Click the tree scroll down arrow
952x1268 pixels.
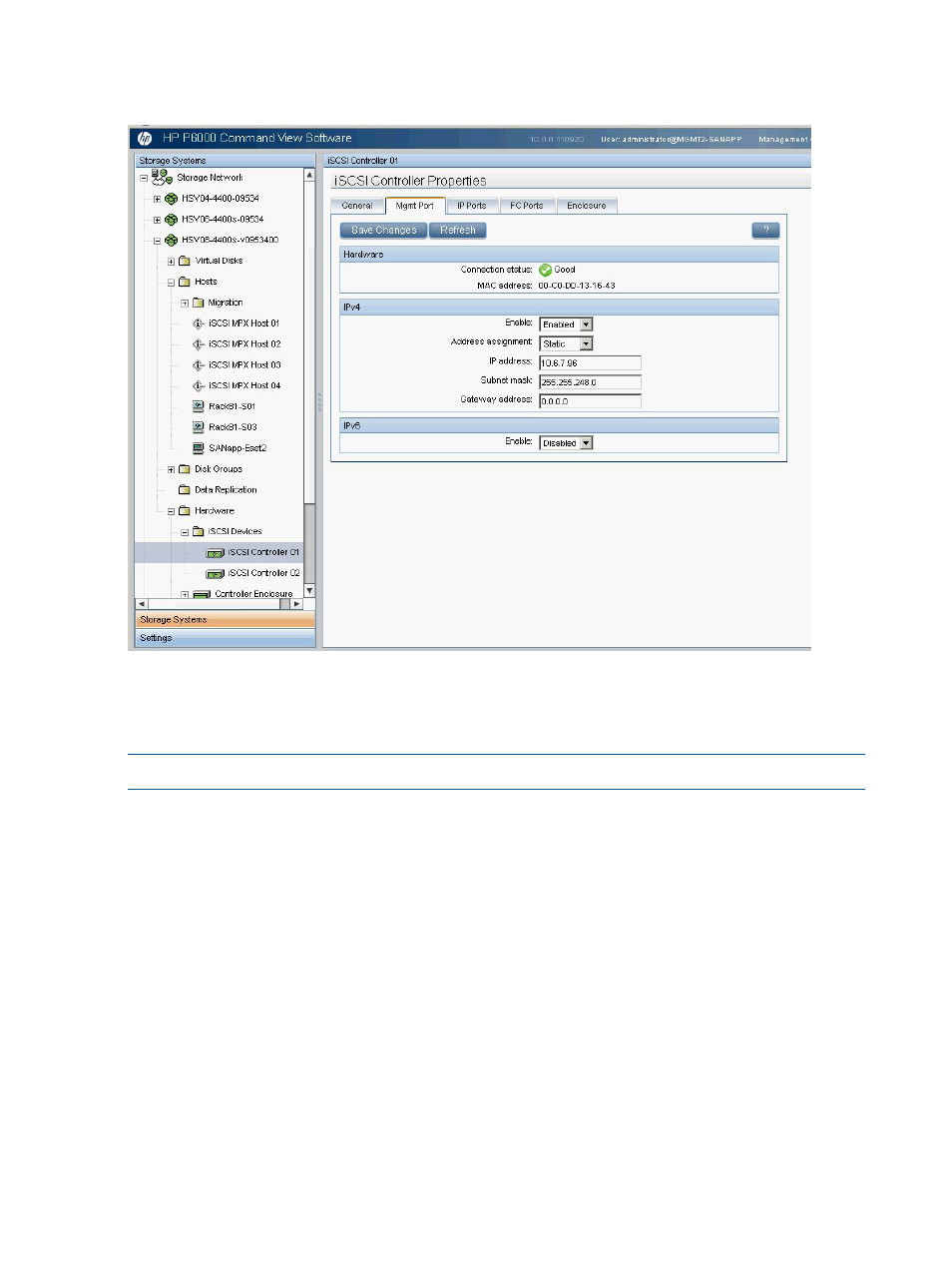[309, 591]
